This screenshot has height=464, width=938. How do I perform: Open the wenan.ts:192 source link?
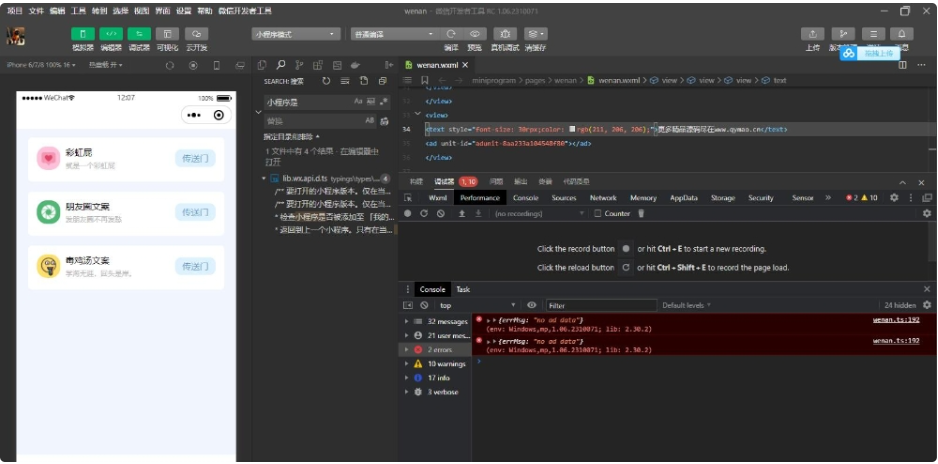(895, 320)
